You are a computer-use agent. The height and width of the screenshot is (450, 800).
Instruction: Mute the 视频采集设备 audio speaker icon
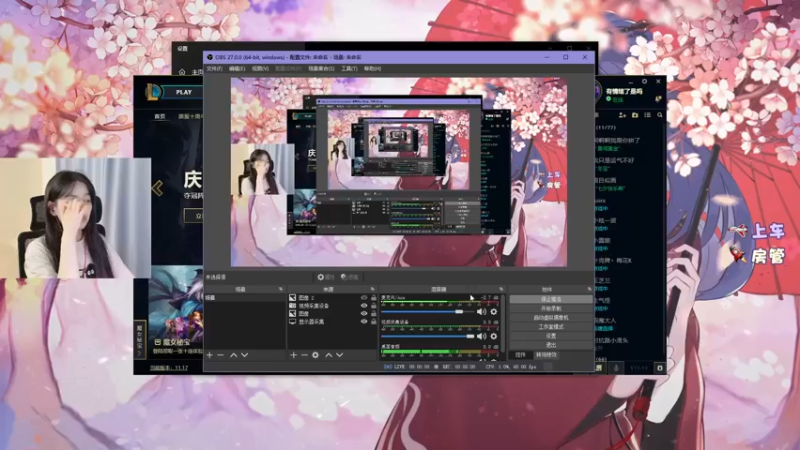coord(481,336)
